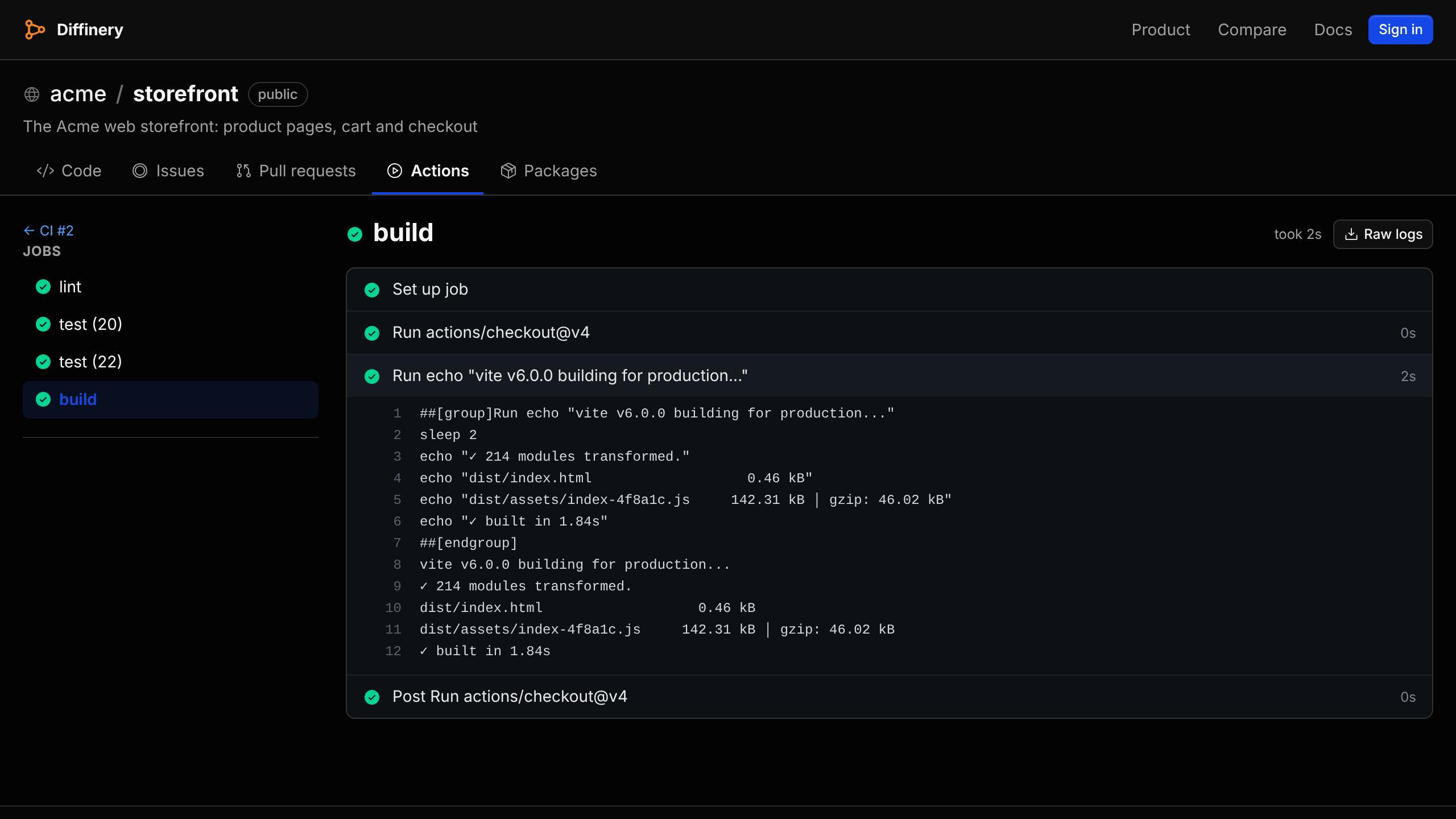The image size is (1456, 819).
Task: Open the acme owner link
Action: point(78,94)
